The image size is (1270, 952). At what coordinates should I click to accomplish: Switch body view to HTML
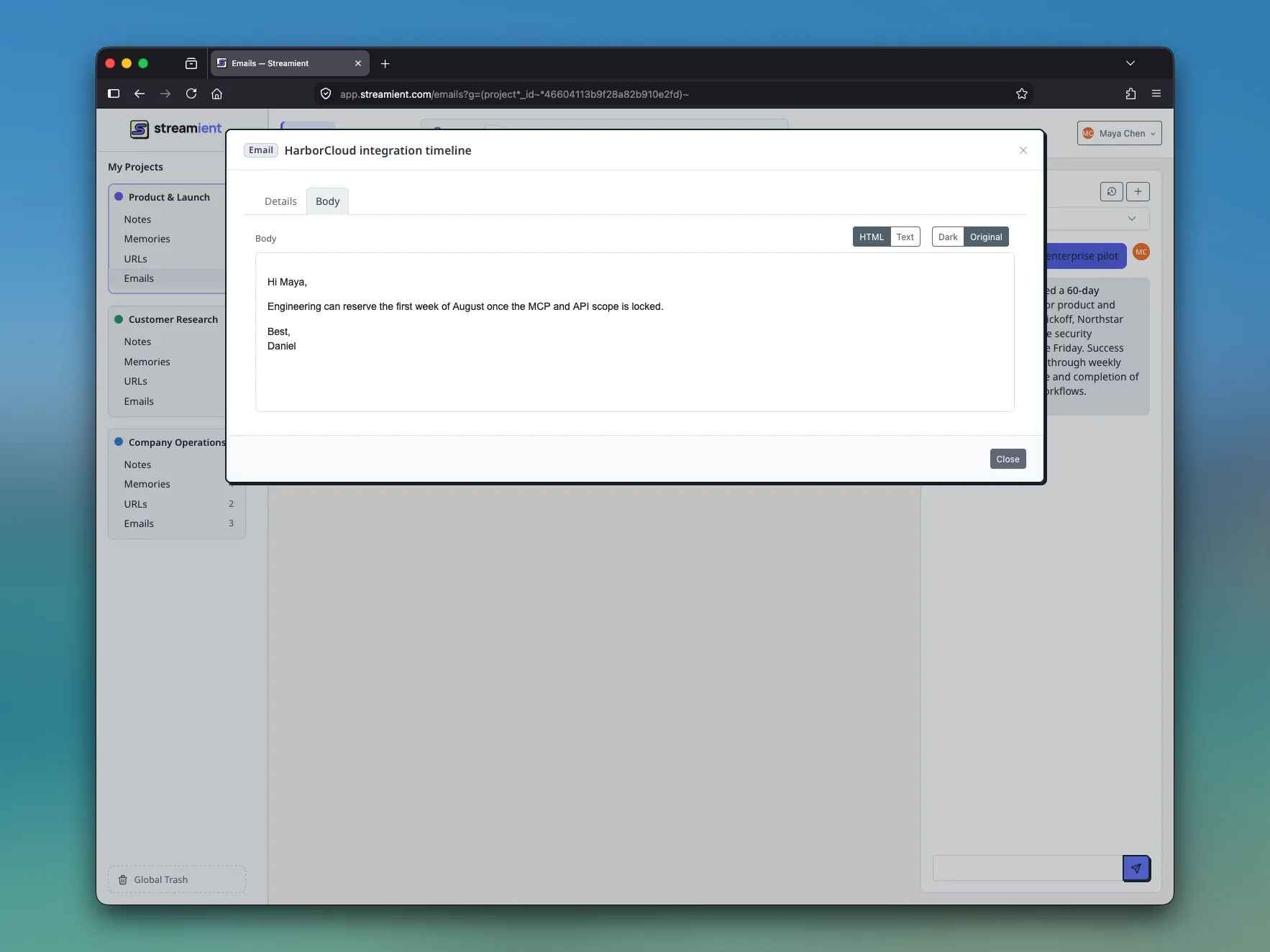pos(872,237)
